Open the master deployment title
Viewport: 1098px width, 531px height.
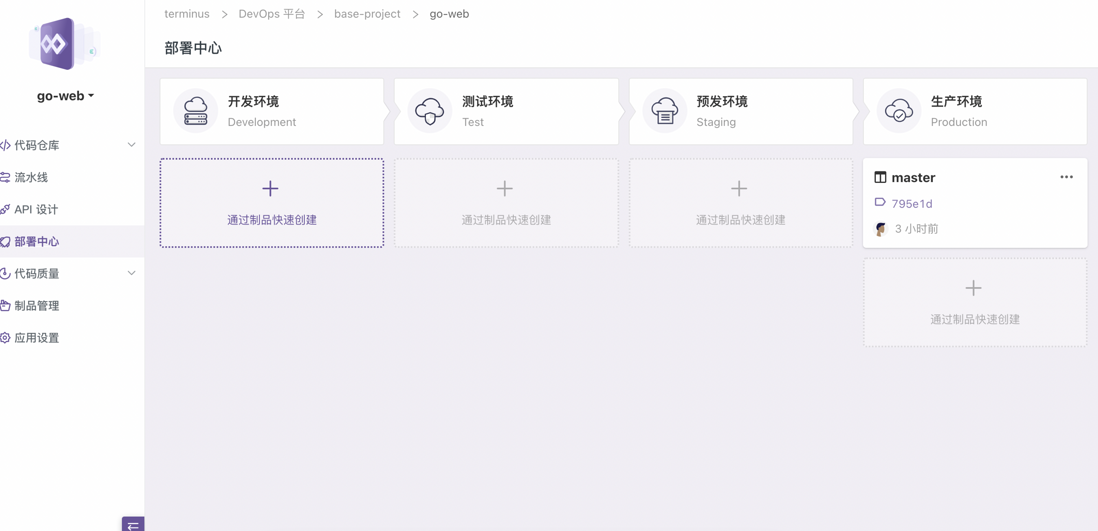(x=913, y=178)
